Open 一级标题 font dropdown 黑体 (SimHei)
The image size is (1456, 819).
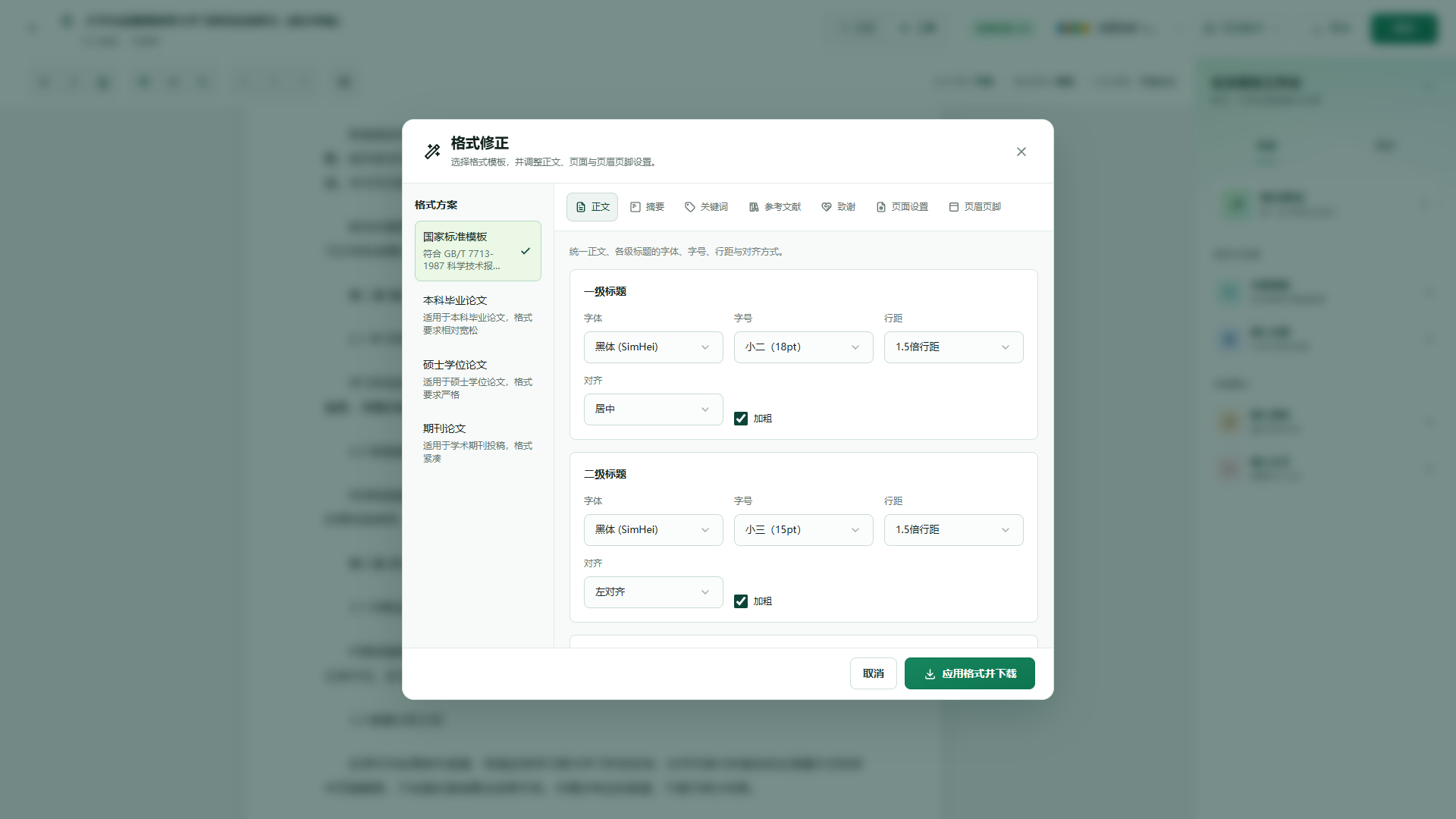pos(653,347)
